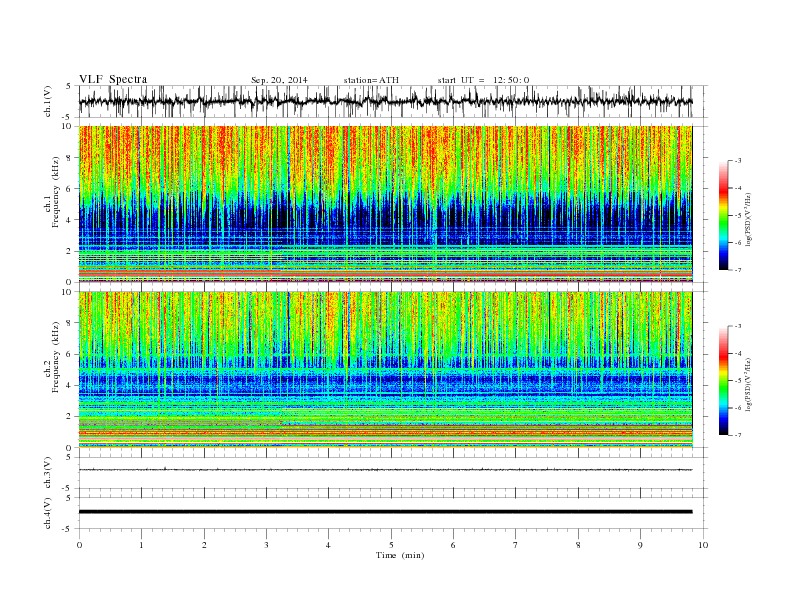Click time axis tick label "3"
The height and width of the screenshot is (612, 792).
(x=266, y=545)
